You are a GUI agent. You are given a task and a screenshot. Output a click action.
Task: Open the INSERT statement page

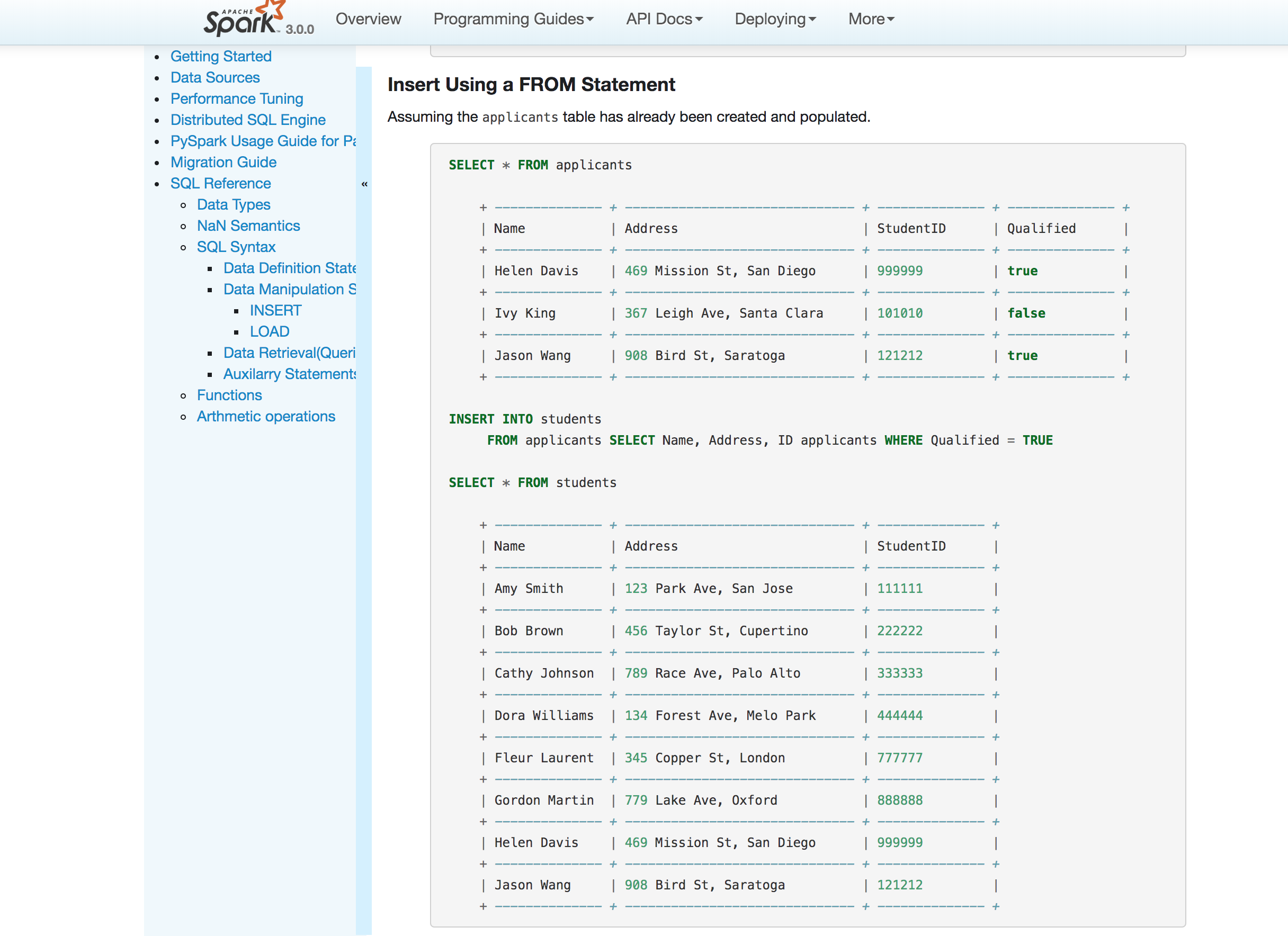[275, 310]
